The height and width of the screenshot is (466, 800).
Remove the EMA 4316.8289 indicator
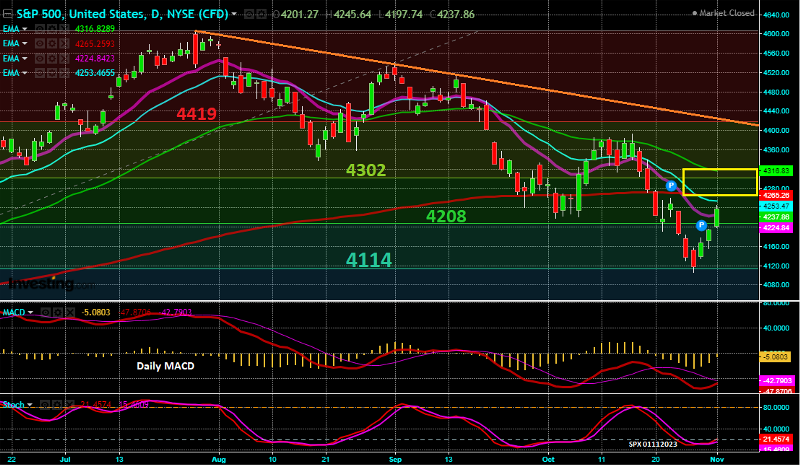click(x=63, y=29)
